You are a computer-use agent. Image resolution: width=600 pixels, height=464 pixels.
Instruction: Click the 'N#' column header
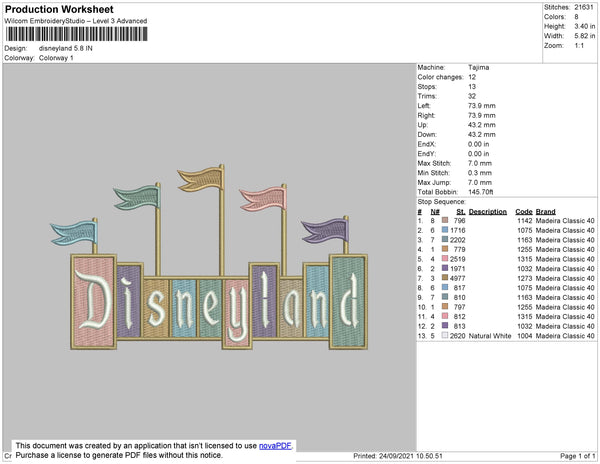coord(435,212)
